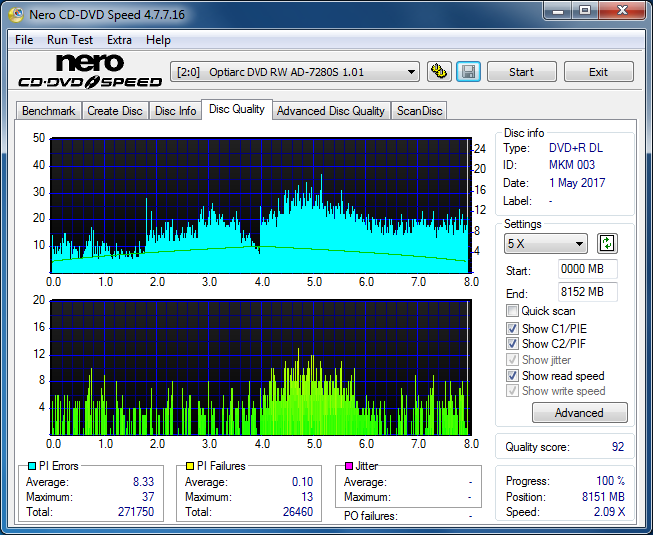Click the PI Errors upper graph

261,206
